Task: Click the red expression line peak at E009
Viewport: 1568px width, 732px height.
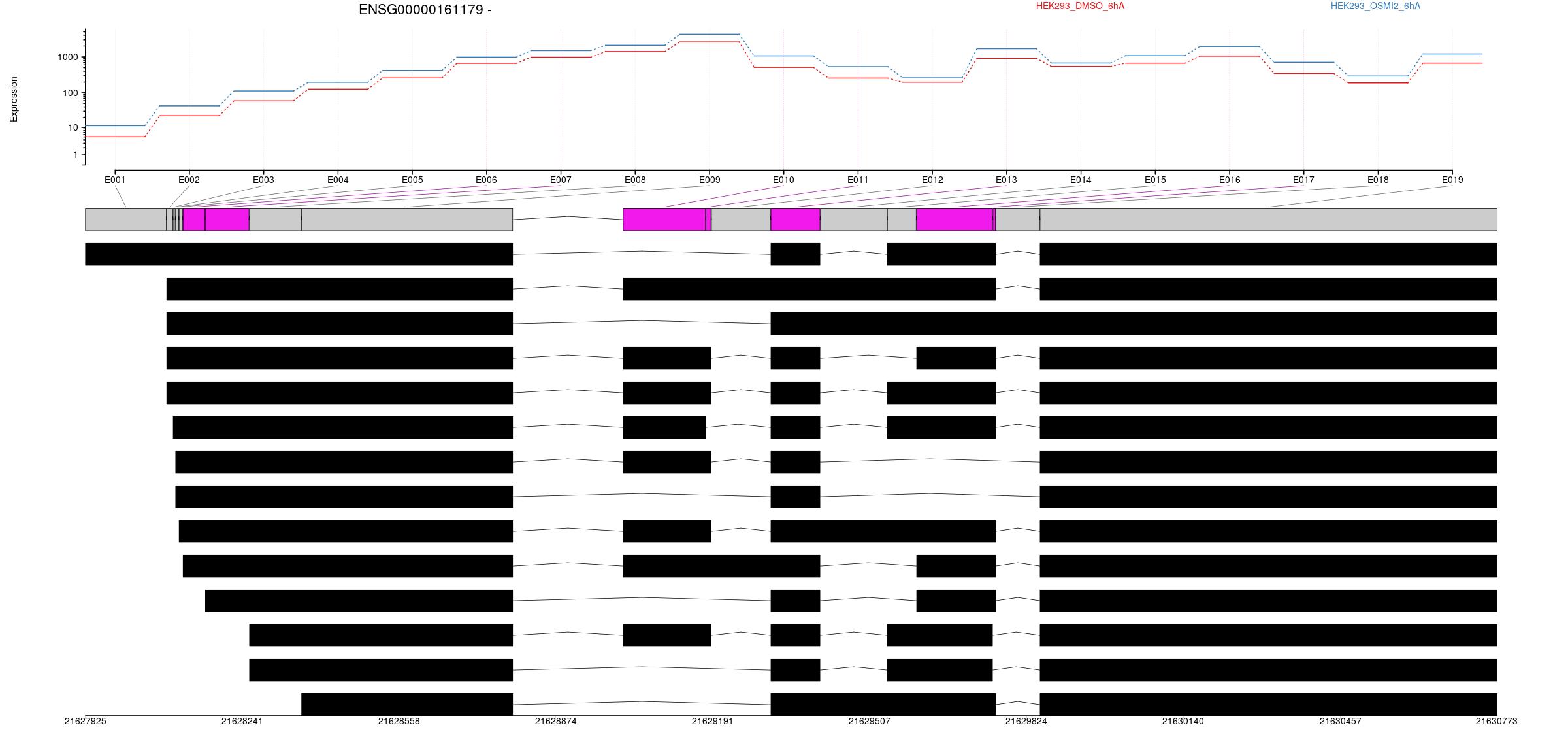Action: (x=710, y=42)
